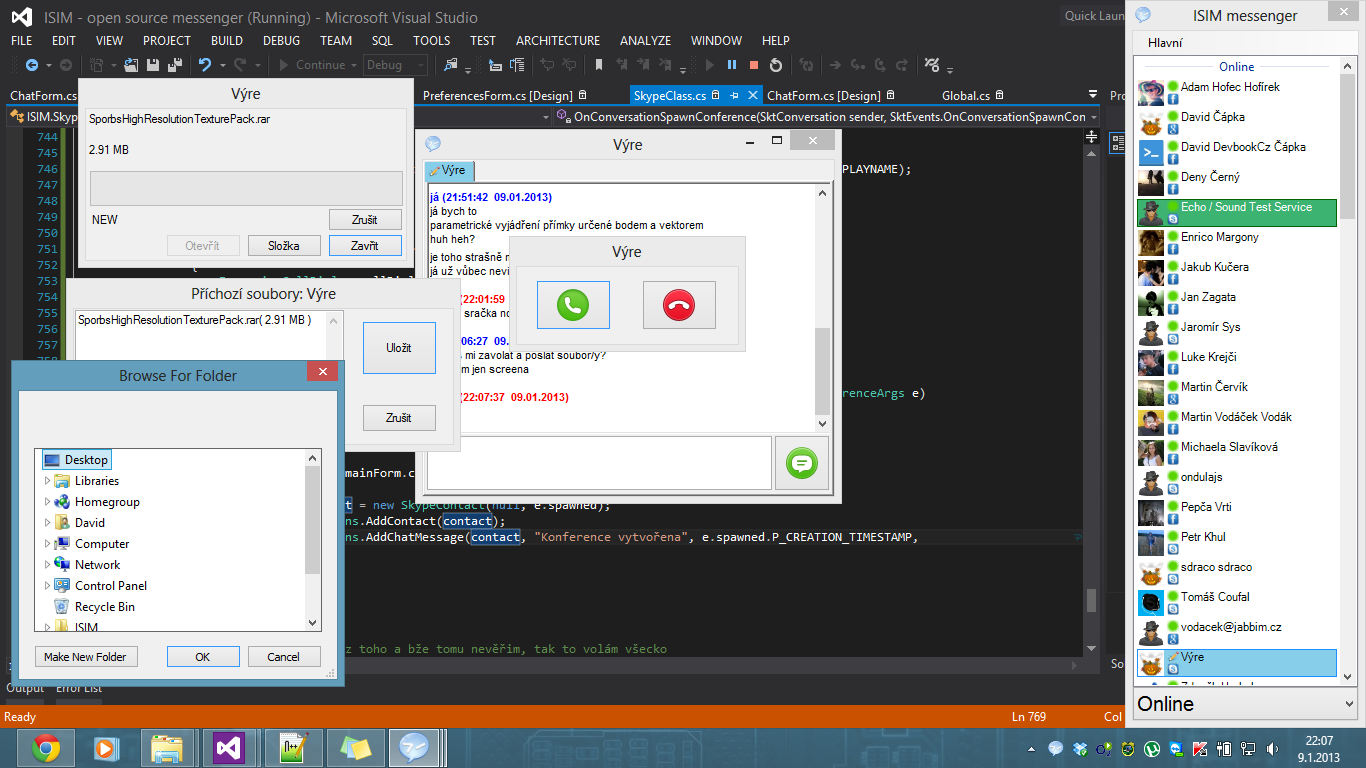Image resolution: width=1366 pixels, height=768 pixels.
Task: Send the chat message with green bubble button
Action: [x=802, y=463]
